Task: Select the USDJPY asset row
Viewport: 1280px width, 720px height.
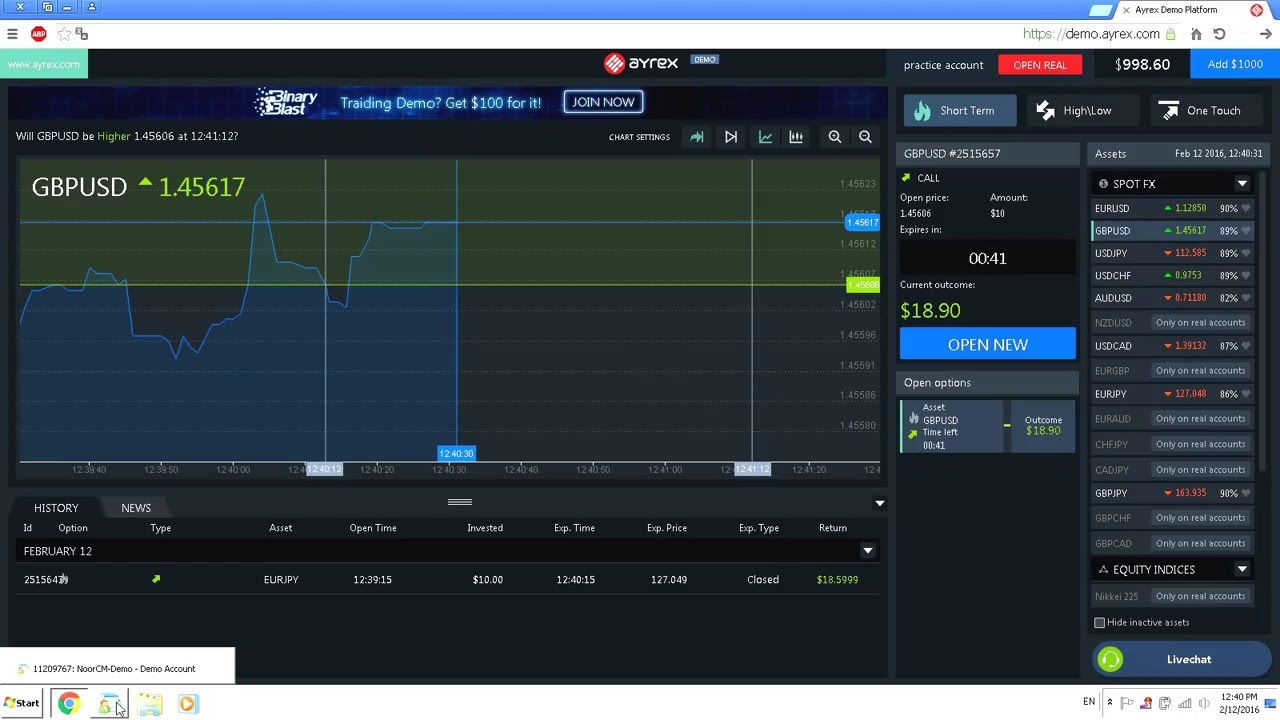Action: tap(1172, 254)
